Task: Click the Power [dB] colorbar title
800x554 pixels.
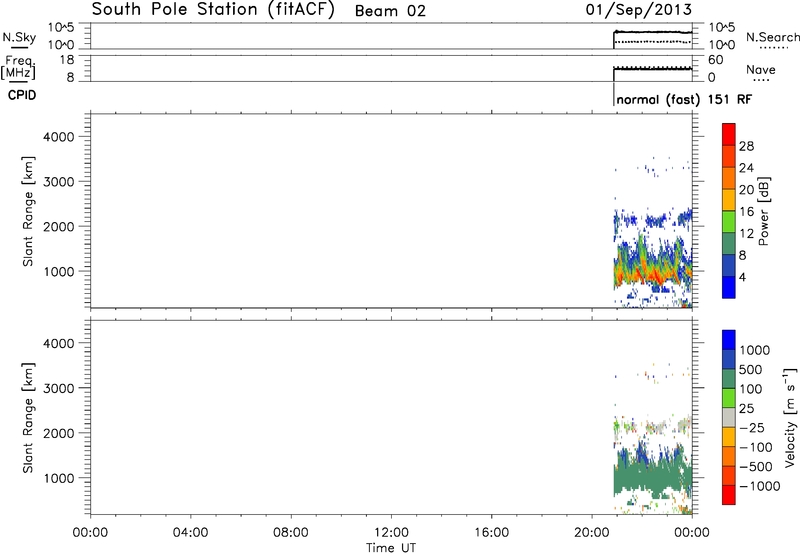Action: 763,211
